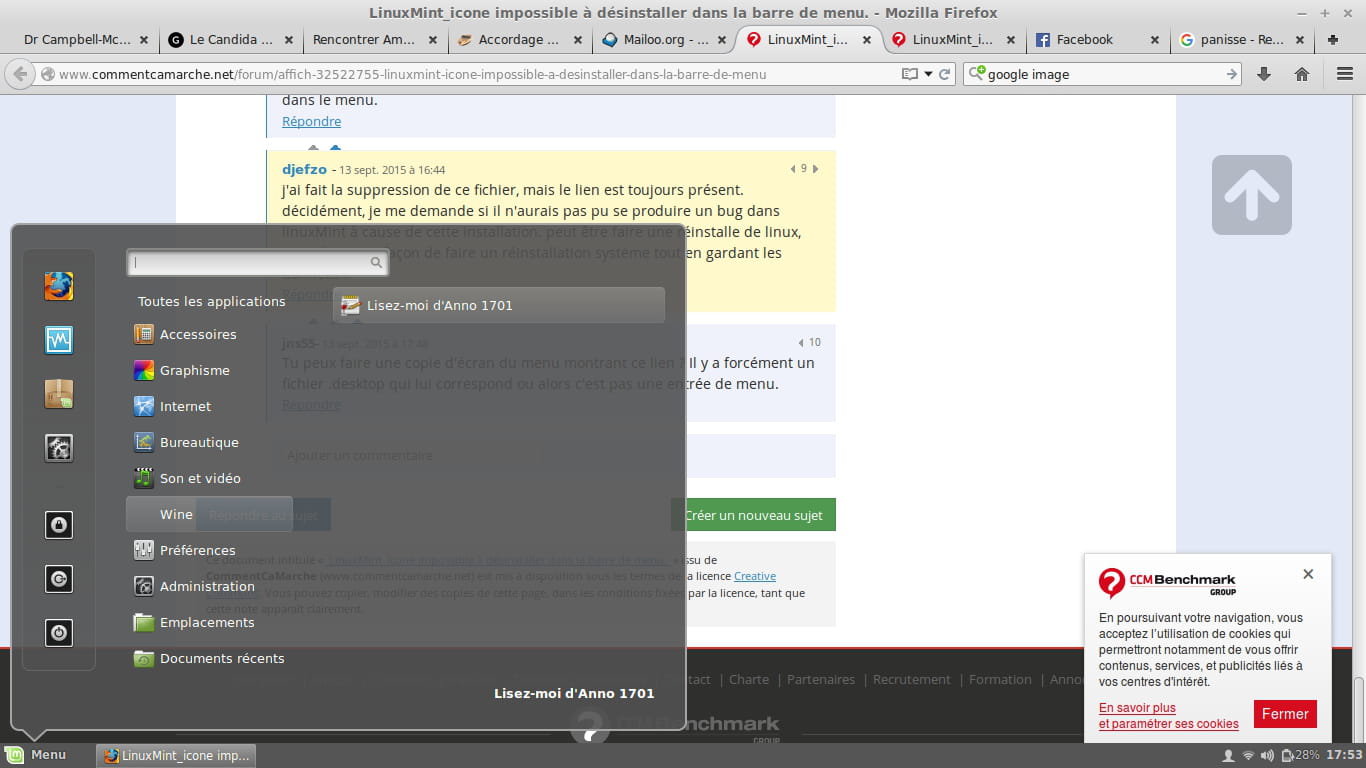This screenshot has width=1366, height=768.
Task: Select Toutes les applications category
Action: tap(211, 301)
